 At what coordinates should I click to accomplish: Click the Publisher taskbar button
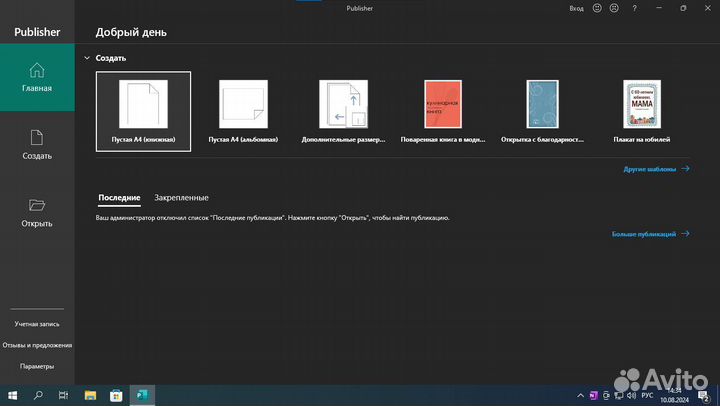[142, 395]
